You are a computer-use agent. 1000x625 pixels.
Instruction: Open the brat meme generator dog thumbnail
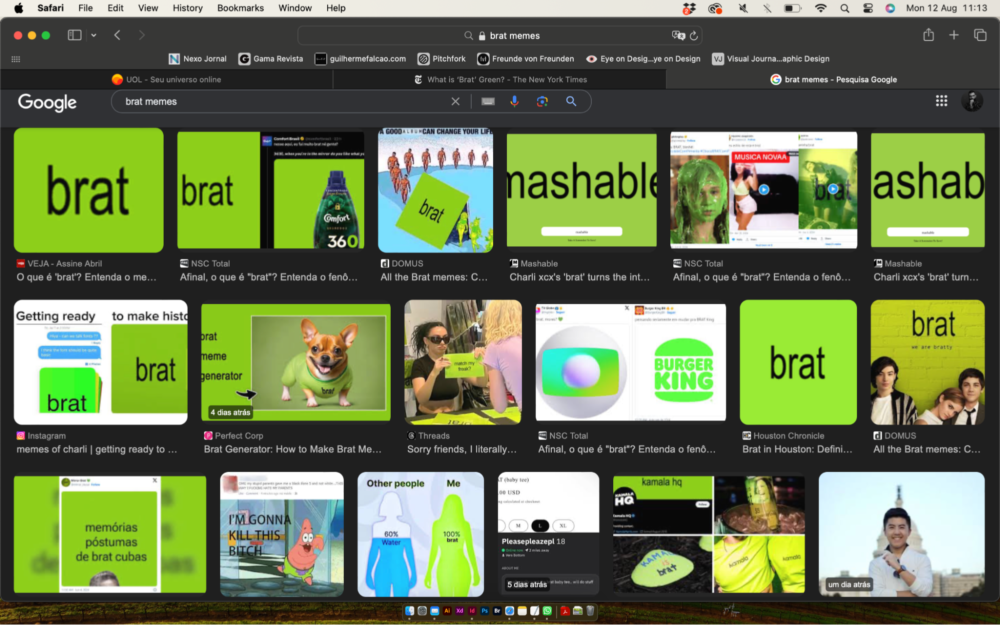tap(296, 362)
